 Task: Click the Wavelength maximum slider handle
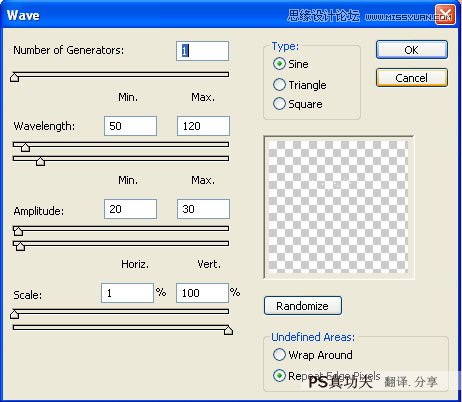tap(40, 161)
